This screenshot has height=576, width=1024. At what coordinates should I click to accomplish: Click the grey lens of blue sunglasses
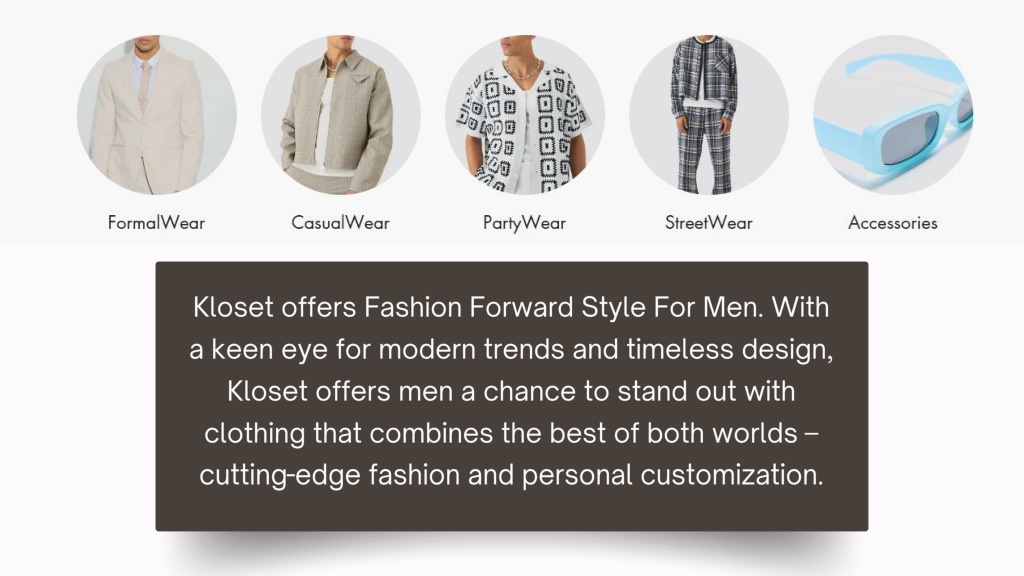(x=908, y=138)
